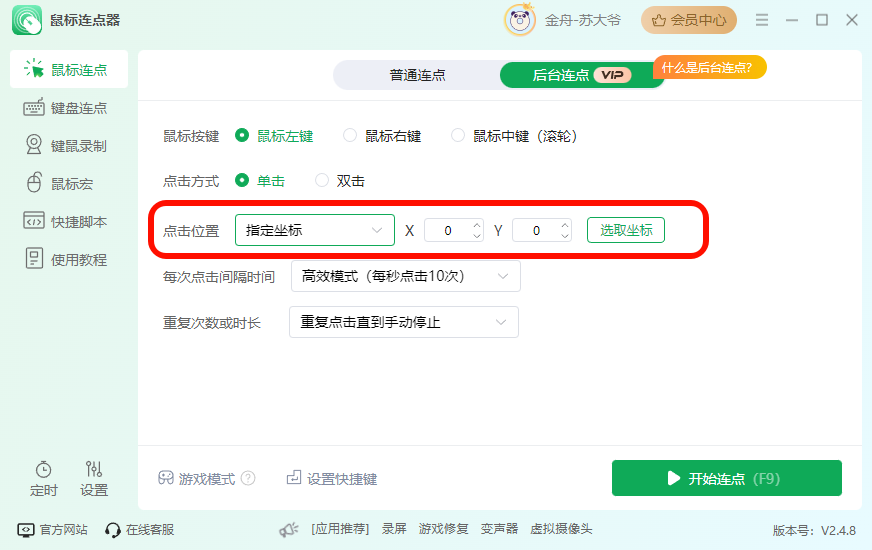This screenshot has height=550, width=872.
Task: Click the 重复次数或时长 label
Action: pyautogui.click(x=211, y=323)
